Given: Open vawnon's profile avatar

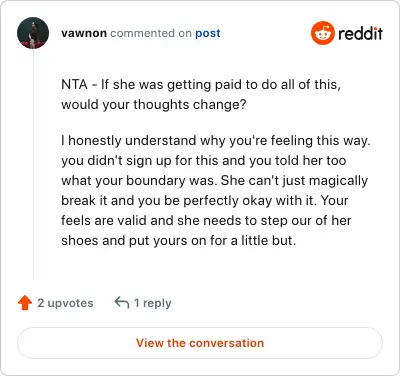Looking at the screenshot, I should (x=33, y=33).
